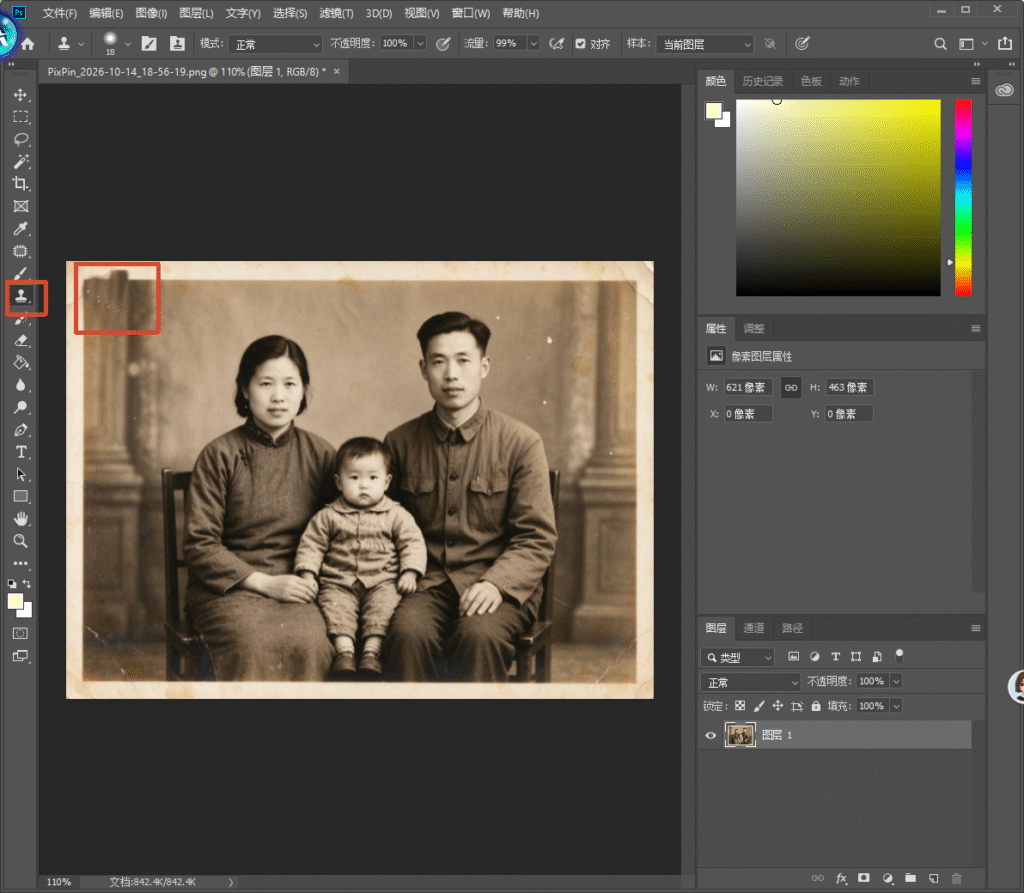Open the Flow 99% dropdown arrow

pyautogui.click(x=534, y=44)
